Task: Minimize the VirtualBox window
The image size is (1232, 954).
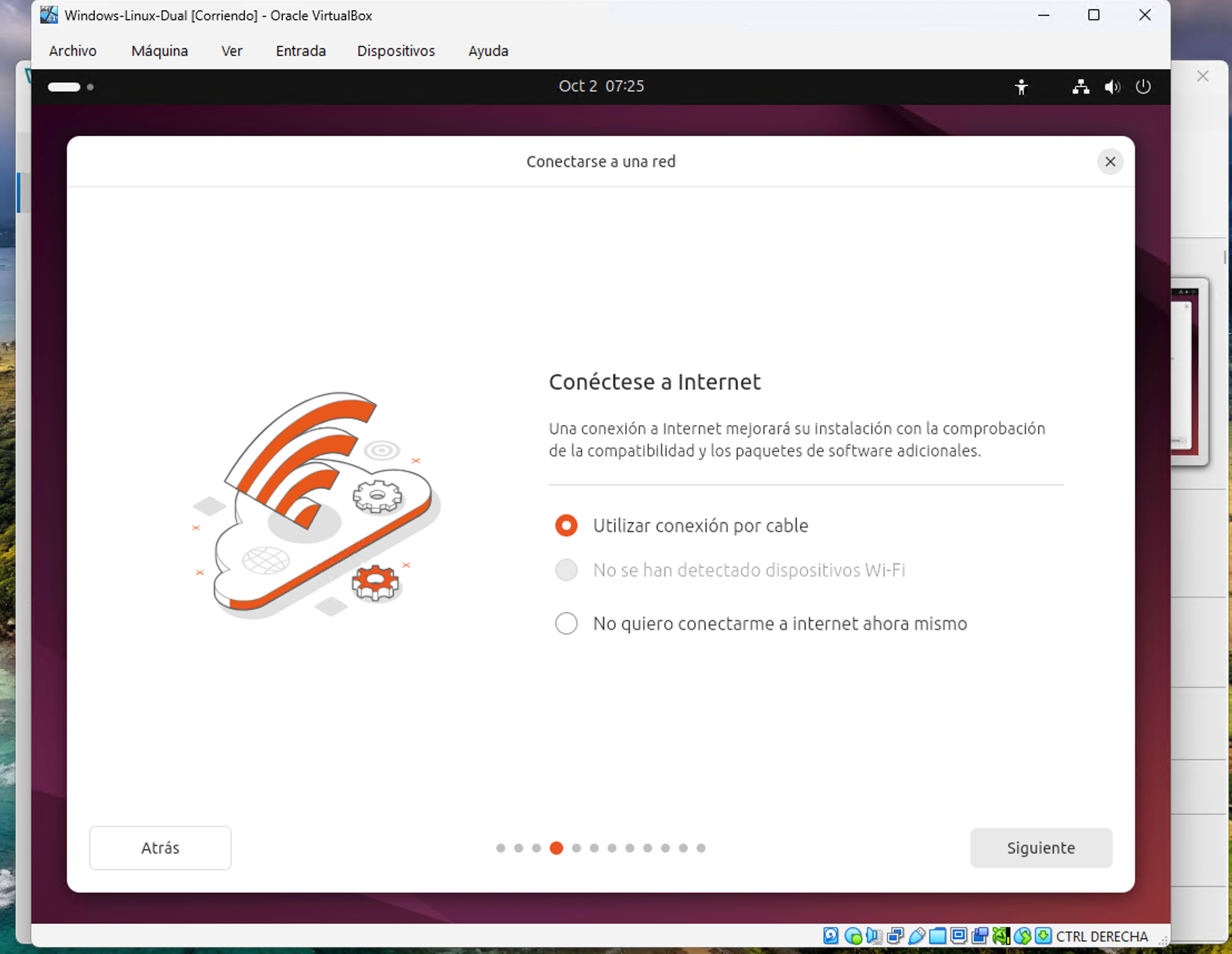Action: pos(1043,15)
